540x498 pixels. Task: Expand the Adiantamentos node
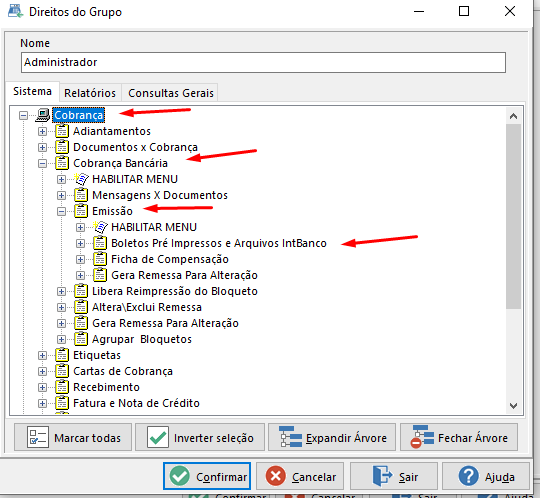[x=42, y=132]
